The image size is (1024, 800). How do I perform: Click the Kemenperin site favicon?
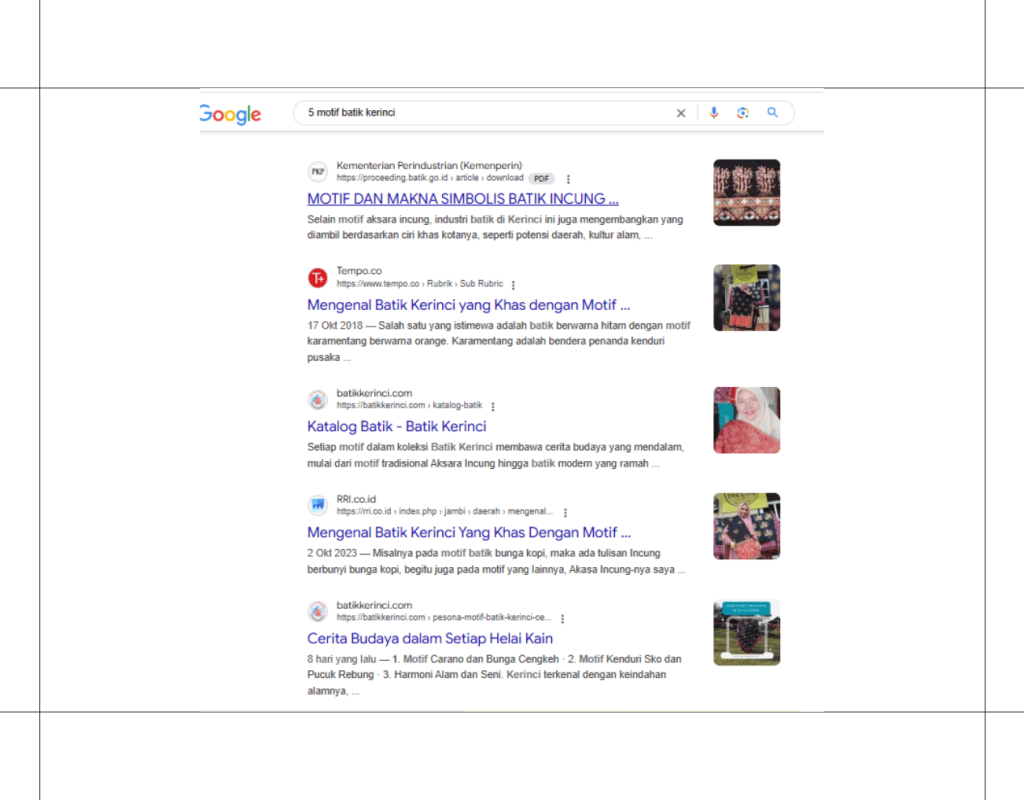point(317,172)
